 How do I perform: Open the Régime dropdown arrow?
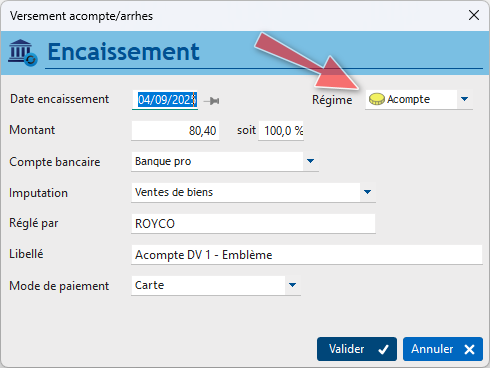point(464,99)
